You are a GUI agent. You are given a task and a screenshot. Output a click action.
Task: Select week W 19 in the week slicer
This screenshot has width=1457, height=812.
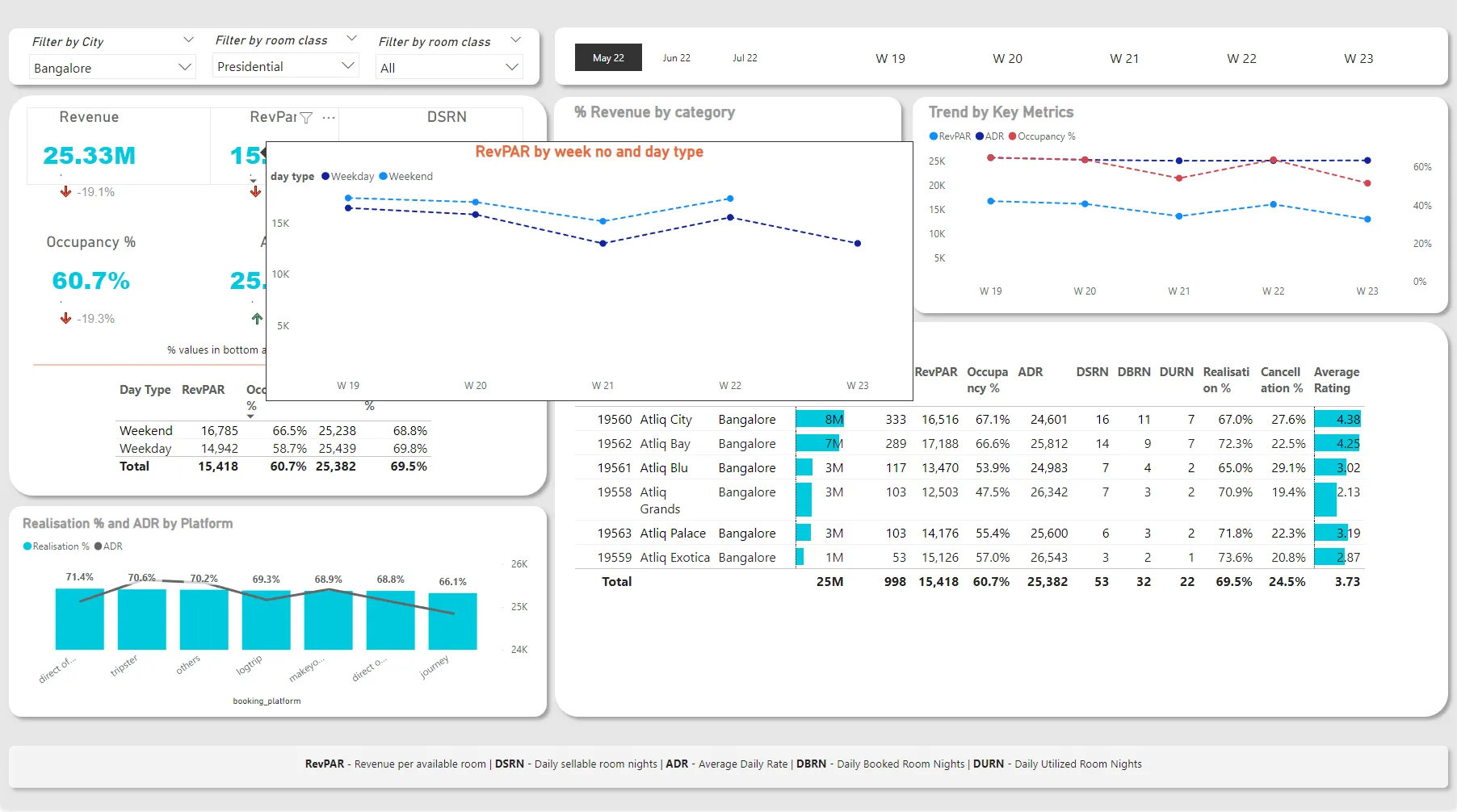tap(890, 59)
